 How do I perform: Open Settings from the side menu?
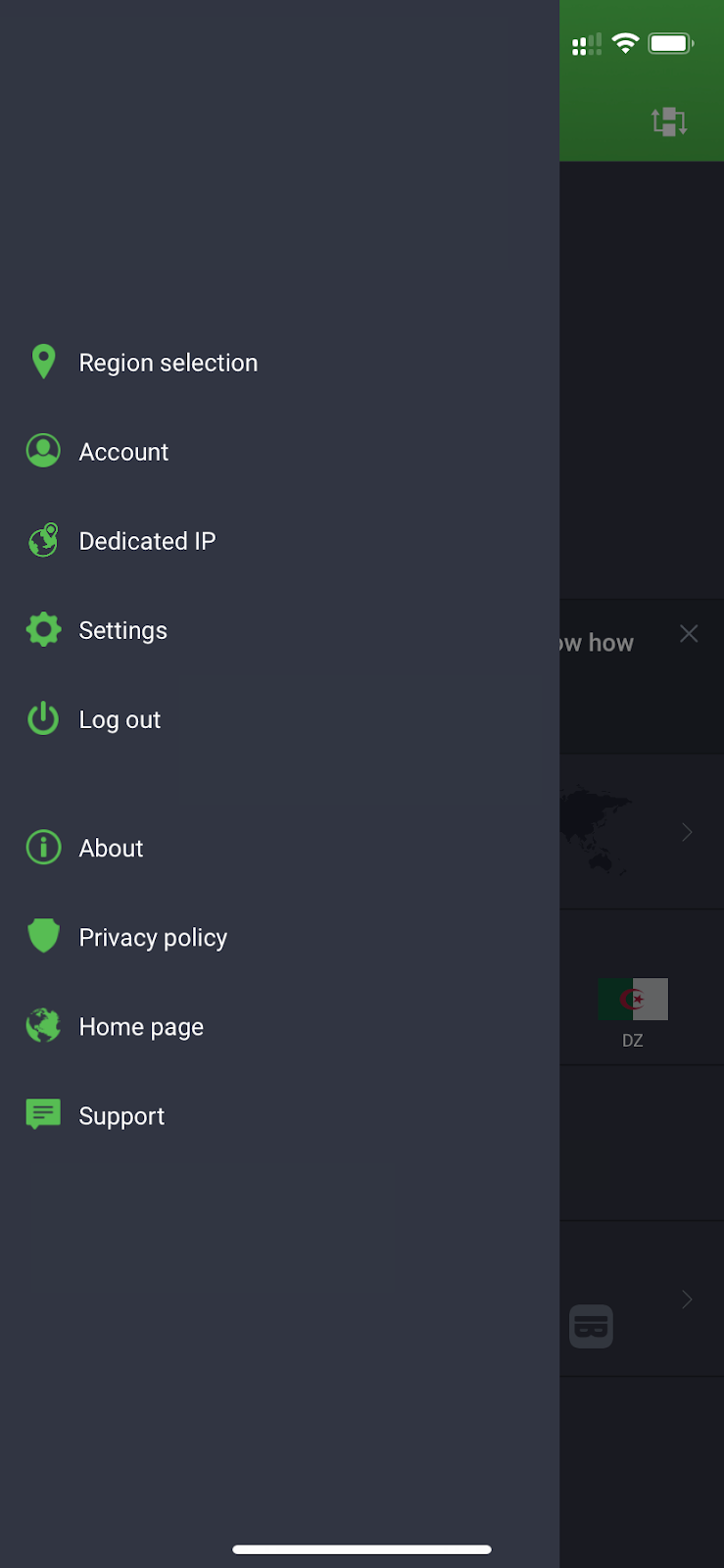point(122,630)
